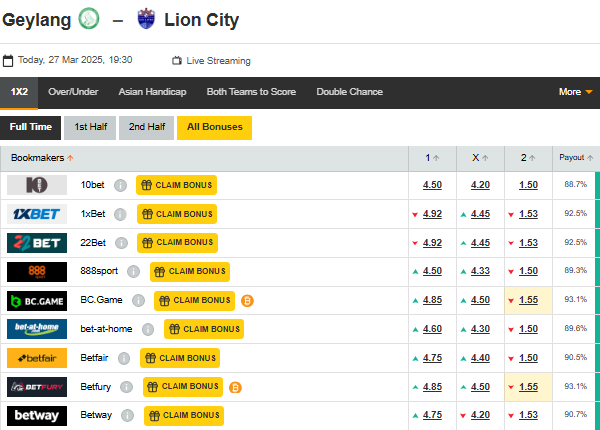Image resolution: width=600 pixels, height=430 pixels.
Task: Claim the bonus for Betfair
Action: (x=180, y=358)
